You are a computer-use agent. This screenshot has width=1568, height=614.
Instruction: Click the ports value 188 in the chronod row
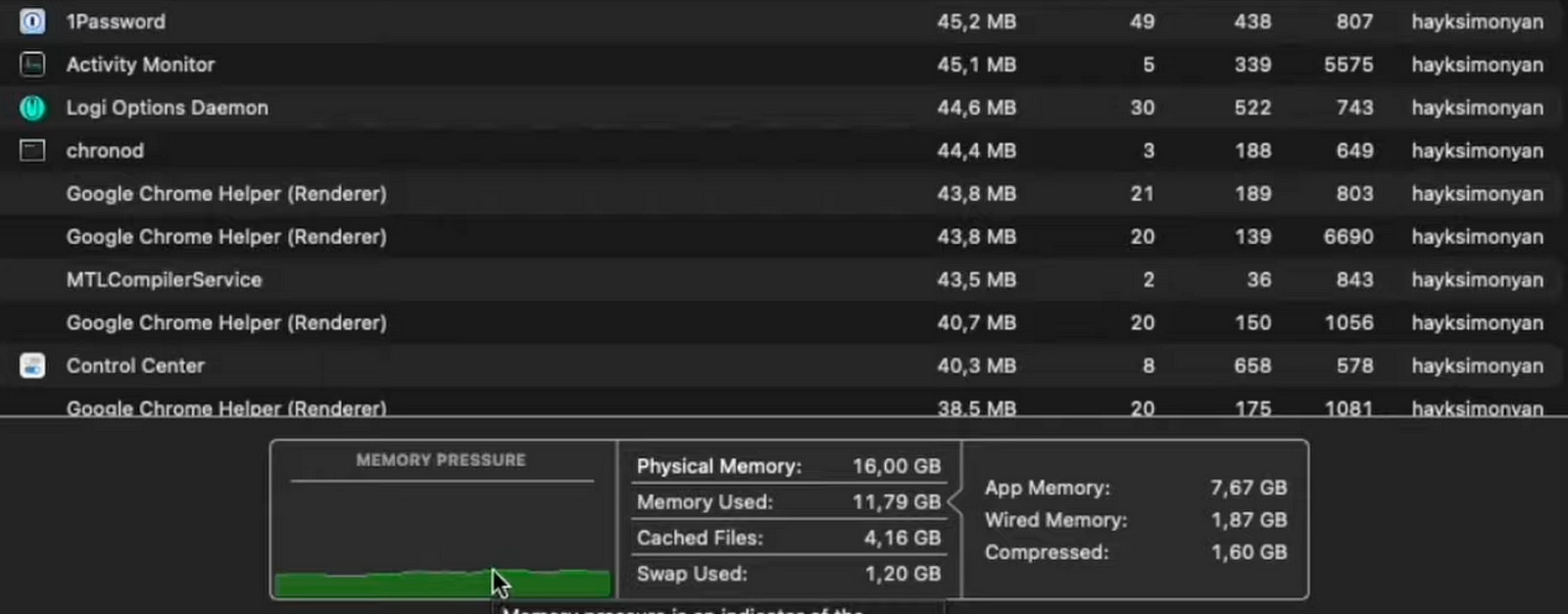point(1252,151)
